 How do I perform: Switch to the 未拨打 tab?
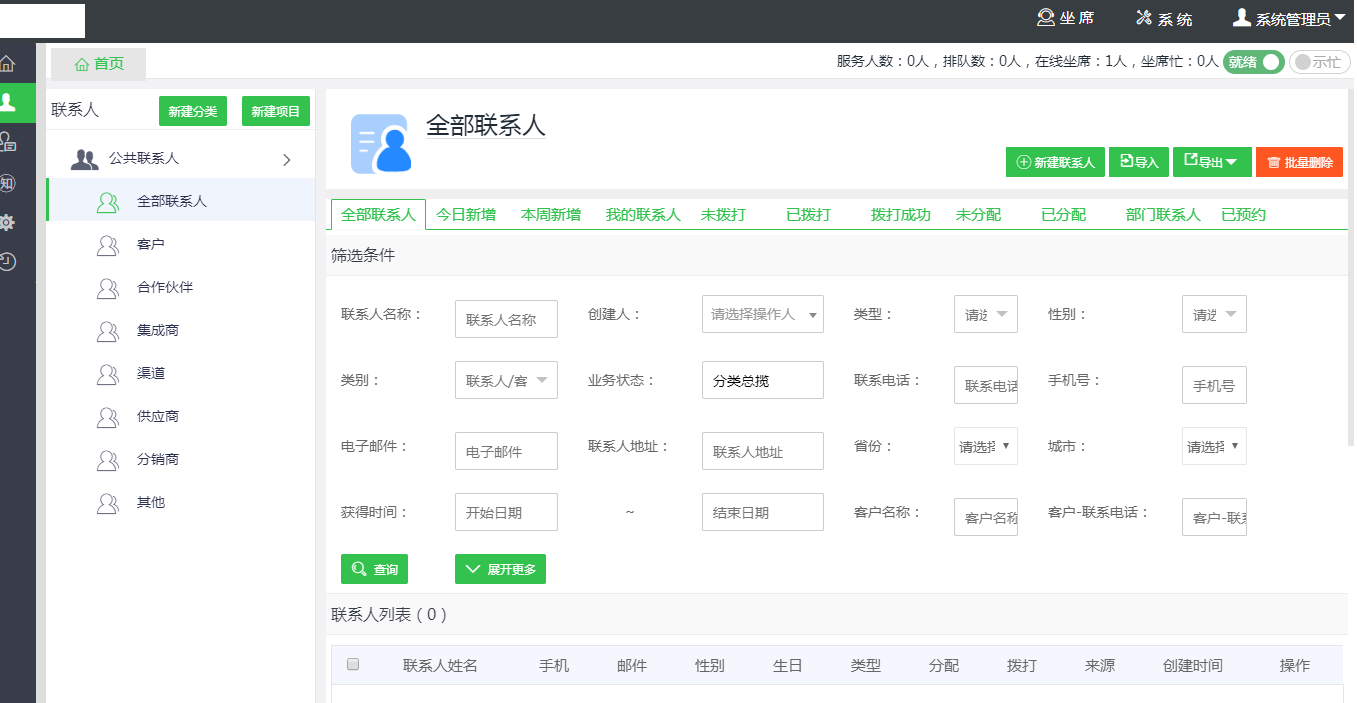click(x=723, y=215)
